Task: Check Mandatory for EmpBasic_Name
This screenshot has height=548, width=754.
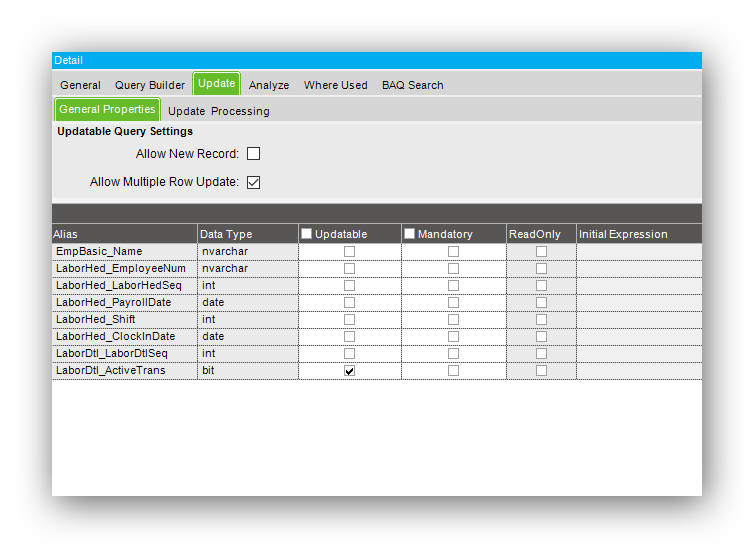Action: (x=453, y=251)
